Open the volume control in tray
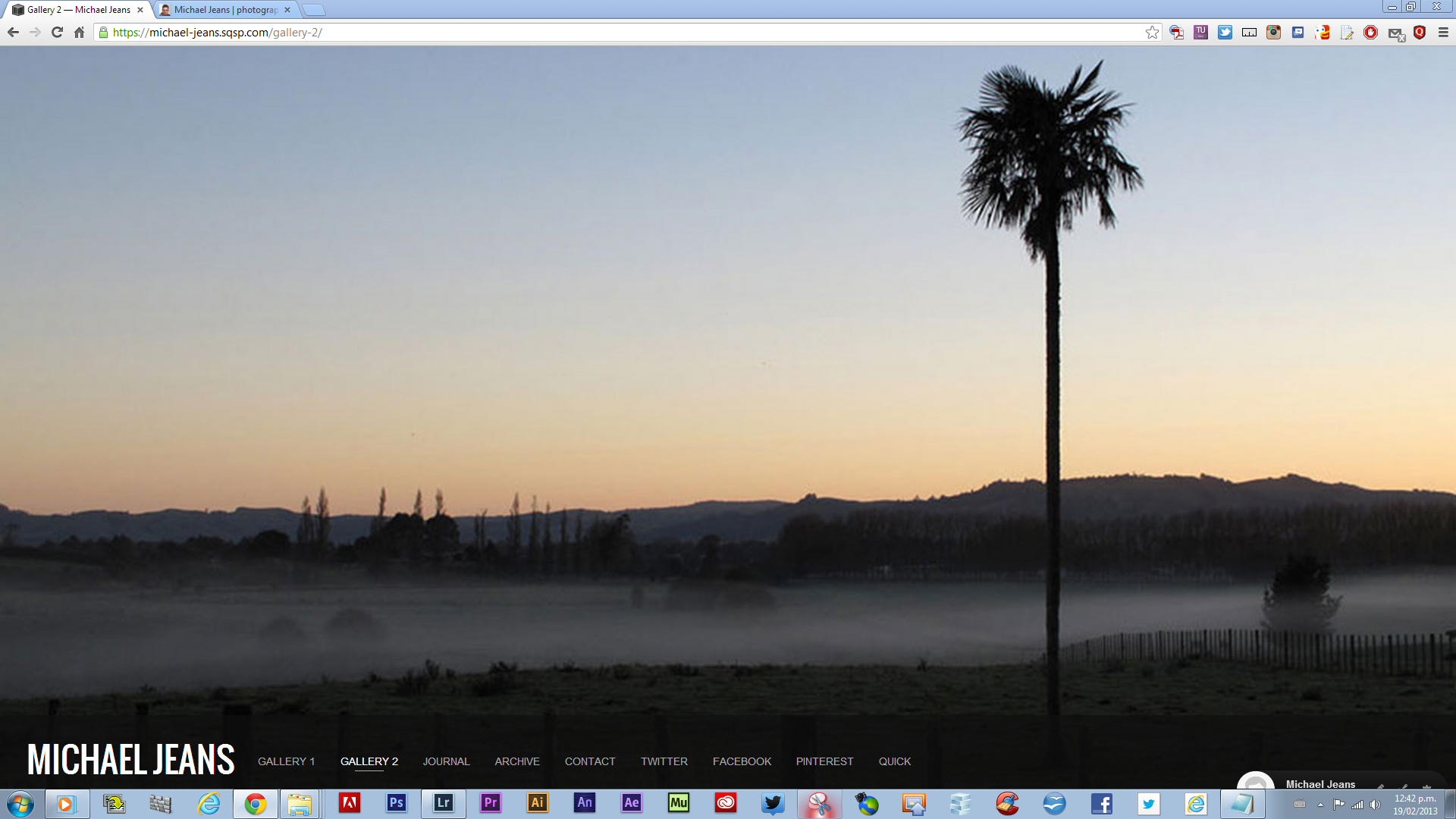Viewport: 1456px width, 819px height. click(1375, 805)
